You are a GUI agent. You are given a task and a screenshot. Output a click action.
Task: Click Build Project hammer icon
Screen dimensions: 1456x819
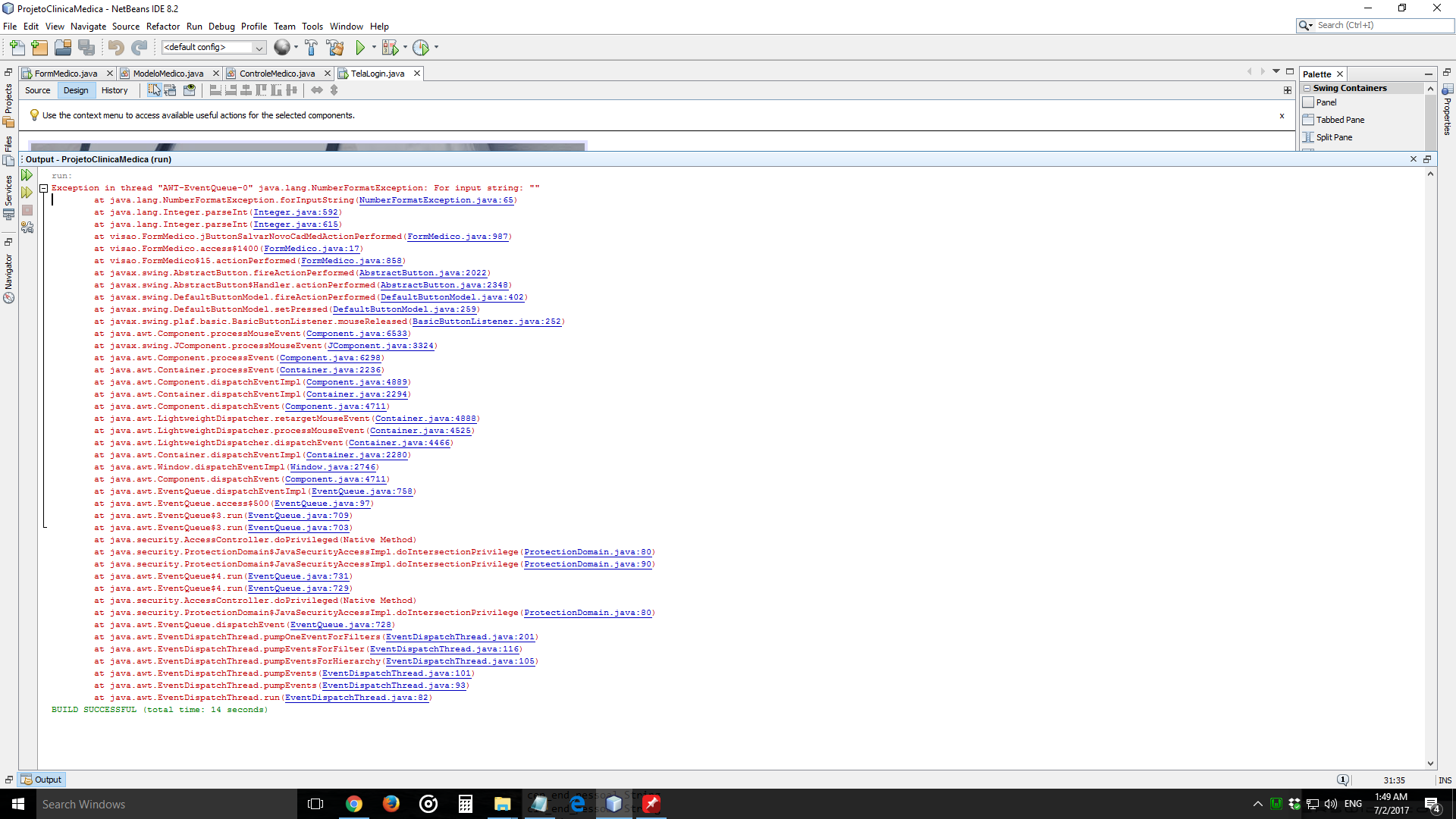(x=311, y=48)
